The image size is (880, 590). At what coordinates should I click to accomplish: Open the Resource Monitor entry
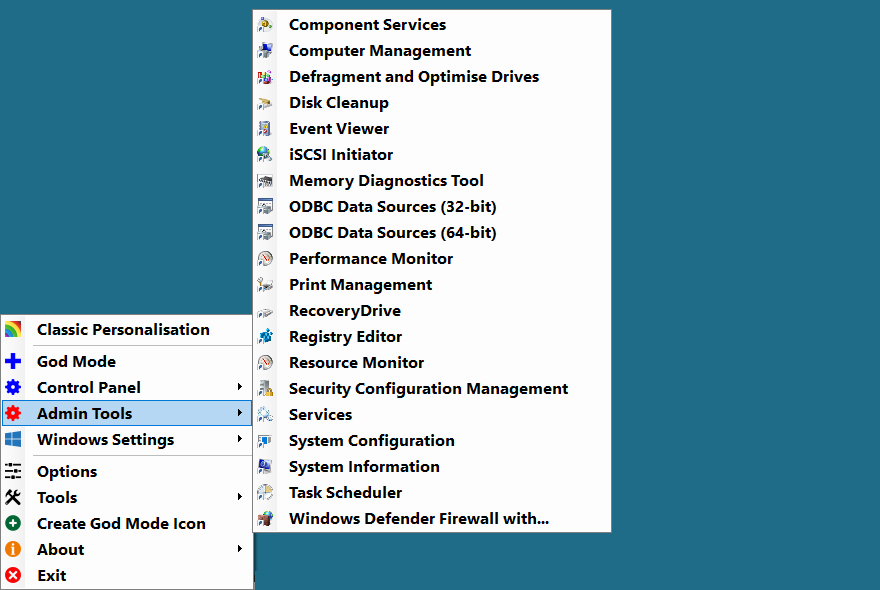tap(432, 363)
